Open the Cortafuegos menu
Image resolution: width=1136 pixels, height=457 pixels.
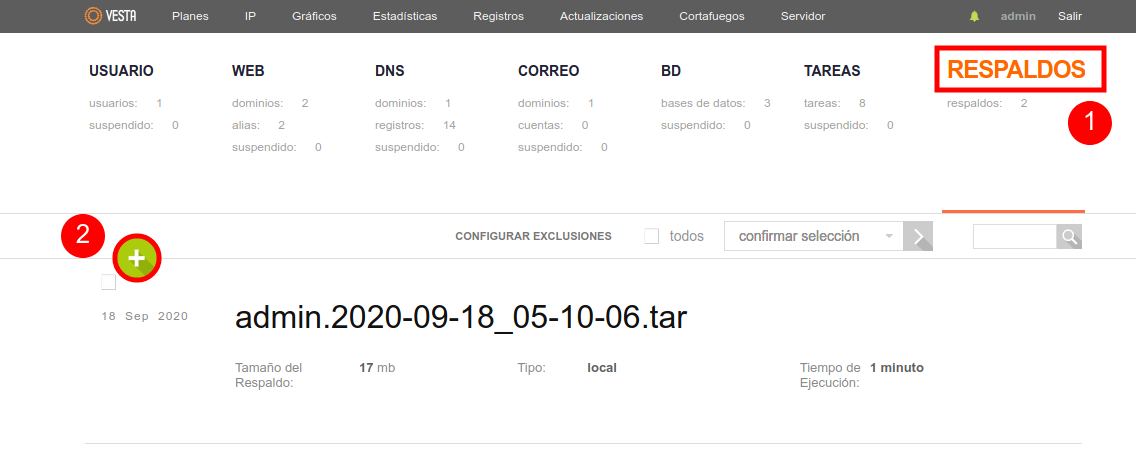(712, 16)
